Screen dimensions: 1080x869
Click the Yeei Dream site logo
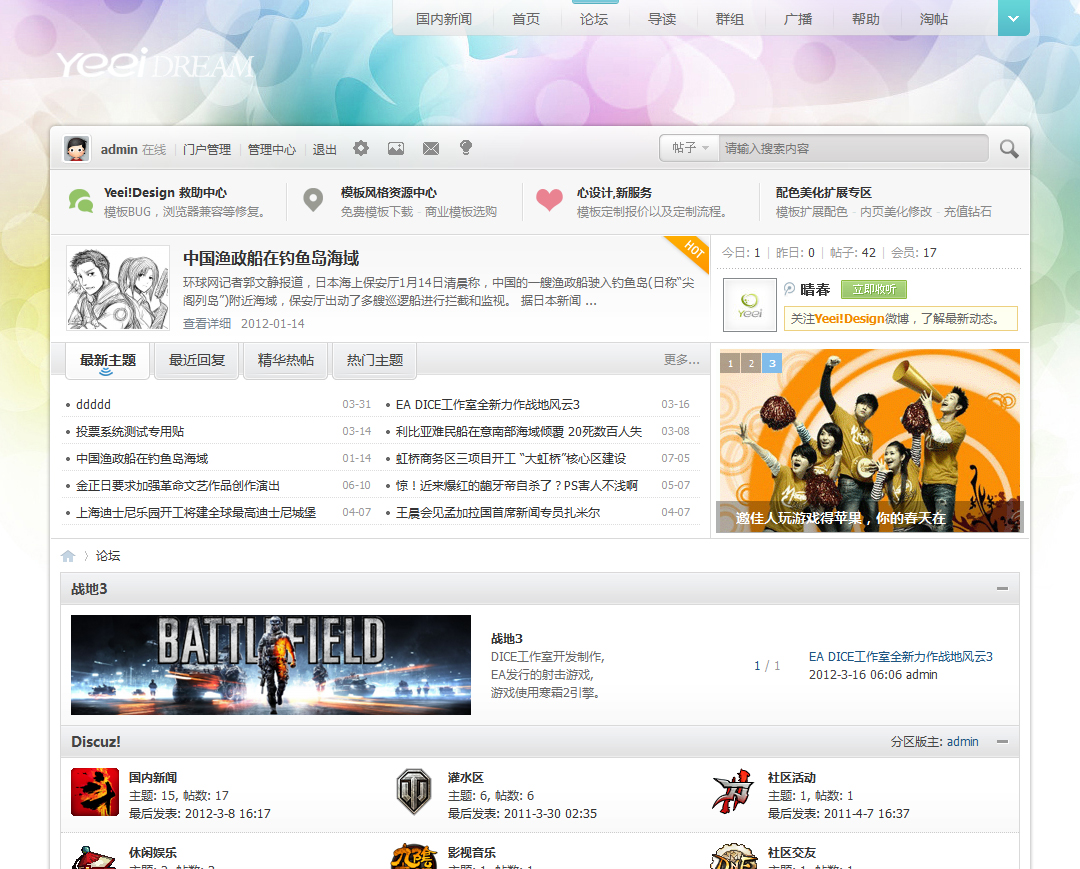(156, 63)
